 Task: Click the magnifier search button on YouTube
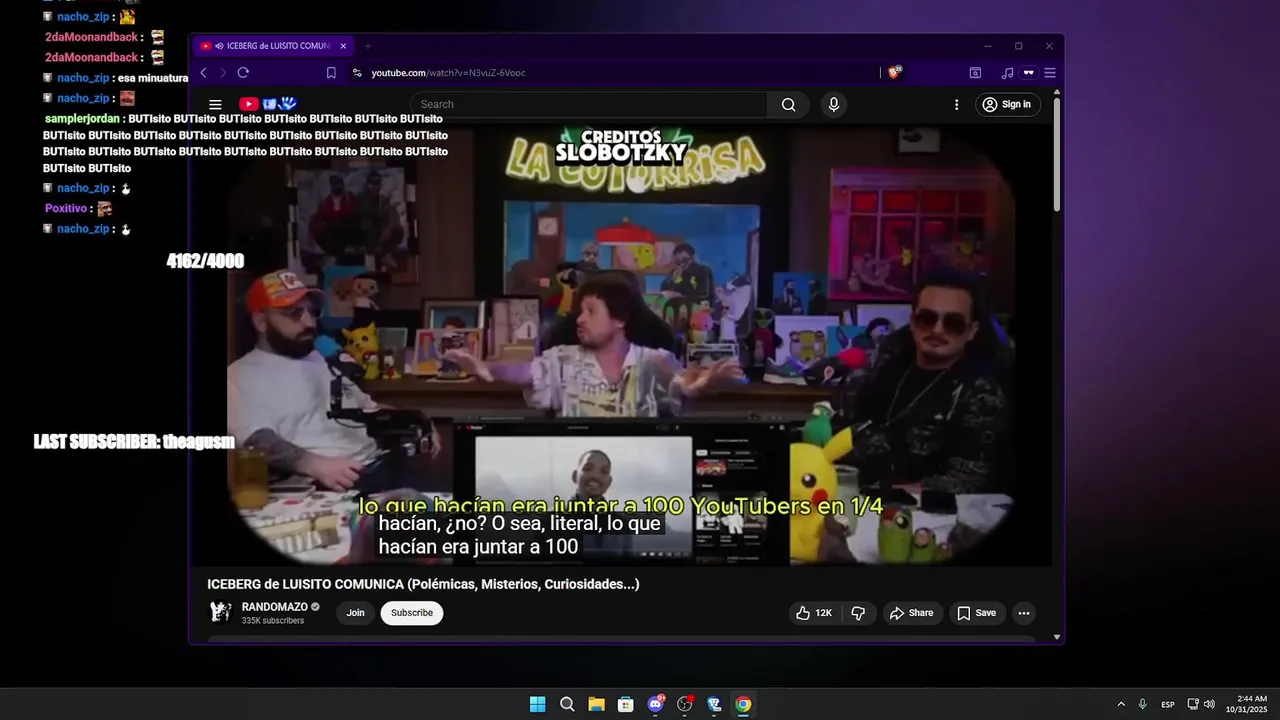click(x=788, y=104)
